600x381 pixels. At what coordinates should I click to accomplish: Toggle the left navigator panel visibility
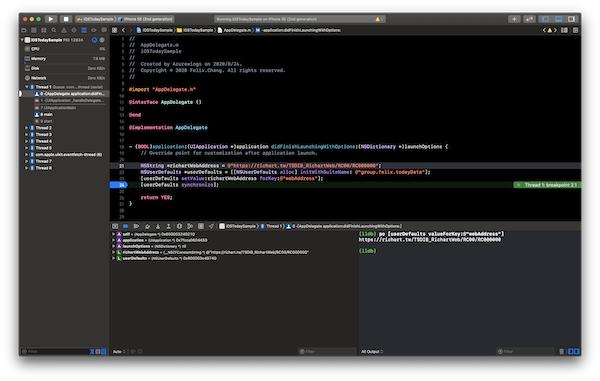click(545, 19)
